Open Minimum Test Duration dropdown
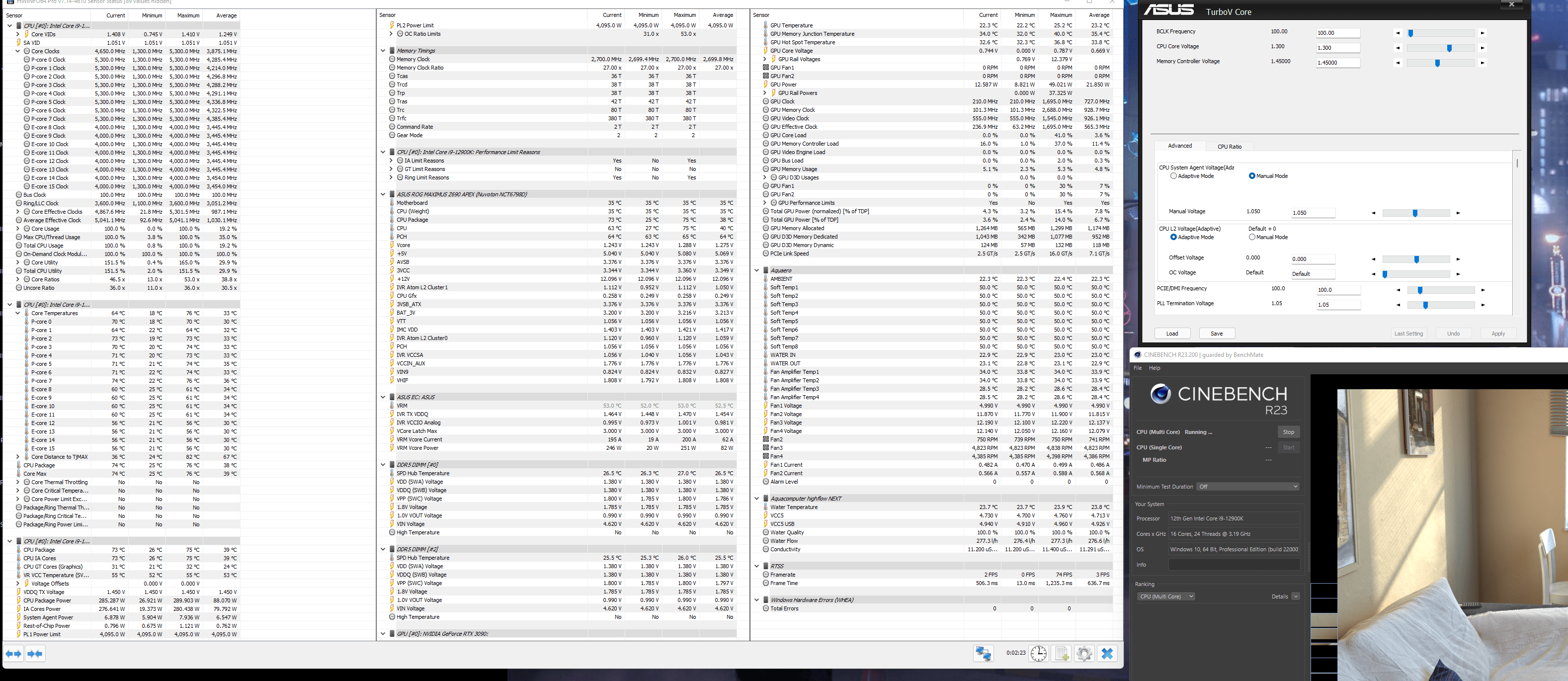Screen dimensions: 1568x681 click(1248, 486)
